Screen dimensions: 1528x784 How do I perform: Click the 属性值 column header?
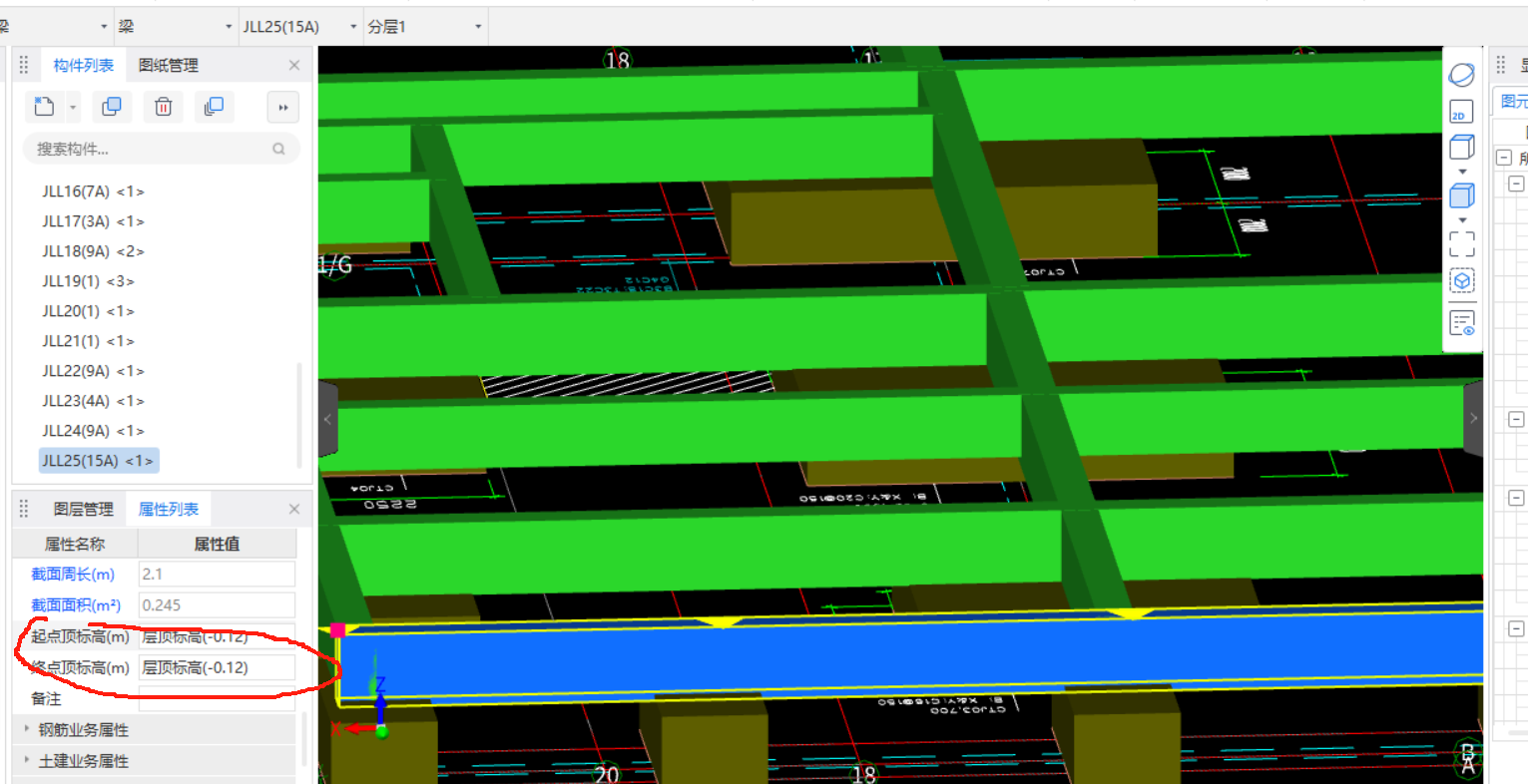coord(217,544)
